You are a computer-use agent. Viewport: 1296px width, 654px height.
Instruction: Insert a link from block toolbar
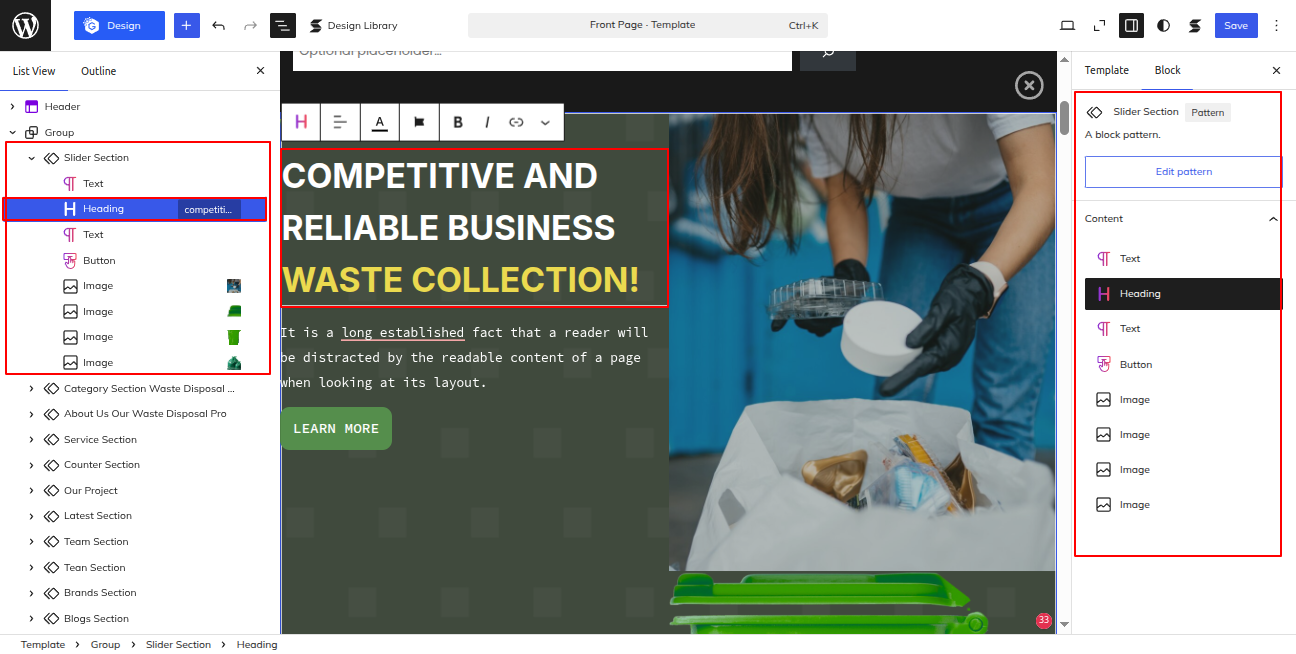tap(516, 122)
